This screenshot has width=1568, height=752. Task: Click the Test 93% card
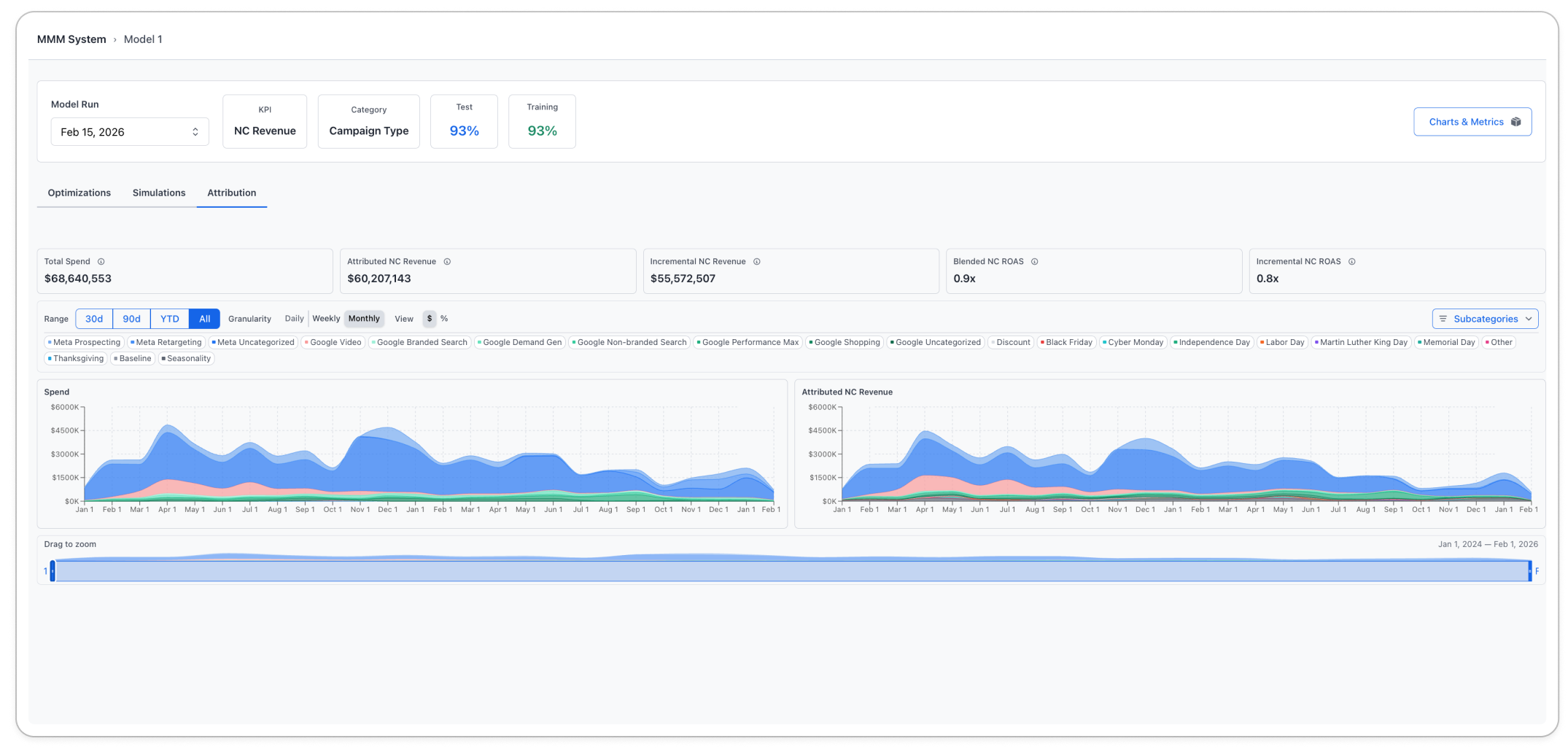pos(465,122)
